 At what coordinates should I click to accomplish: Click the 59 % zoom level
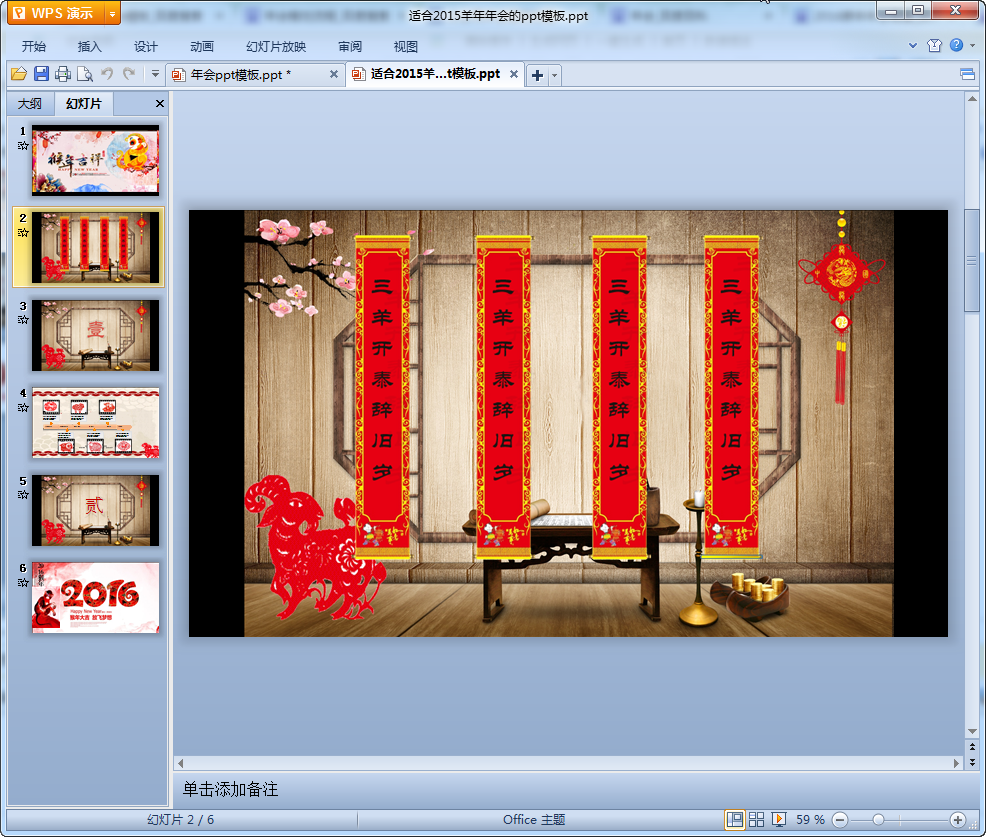[810, 819]
